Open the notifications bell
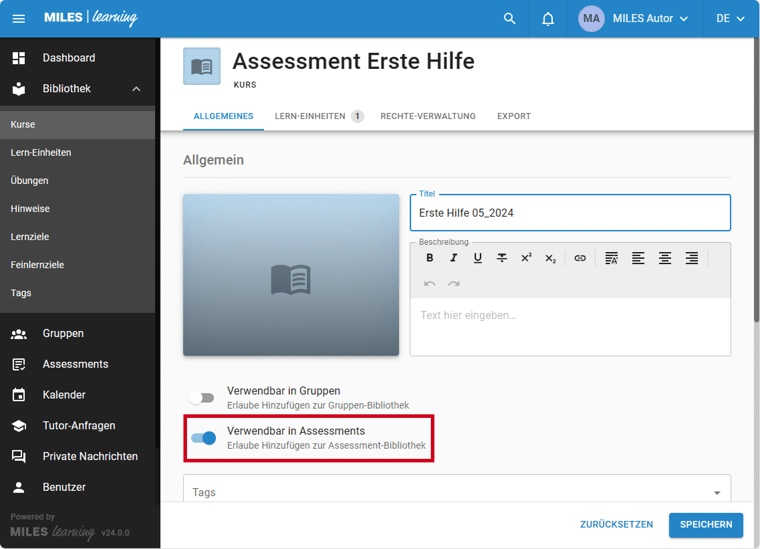The width and height of the screenshot is (760, 549). point(548,19)
